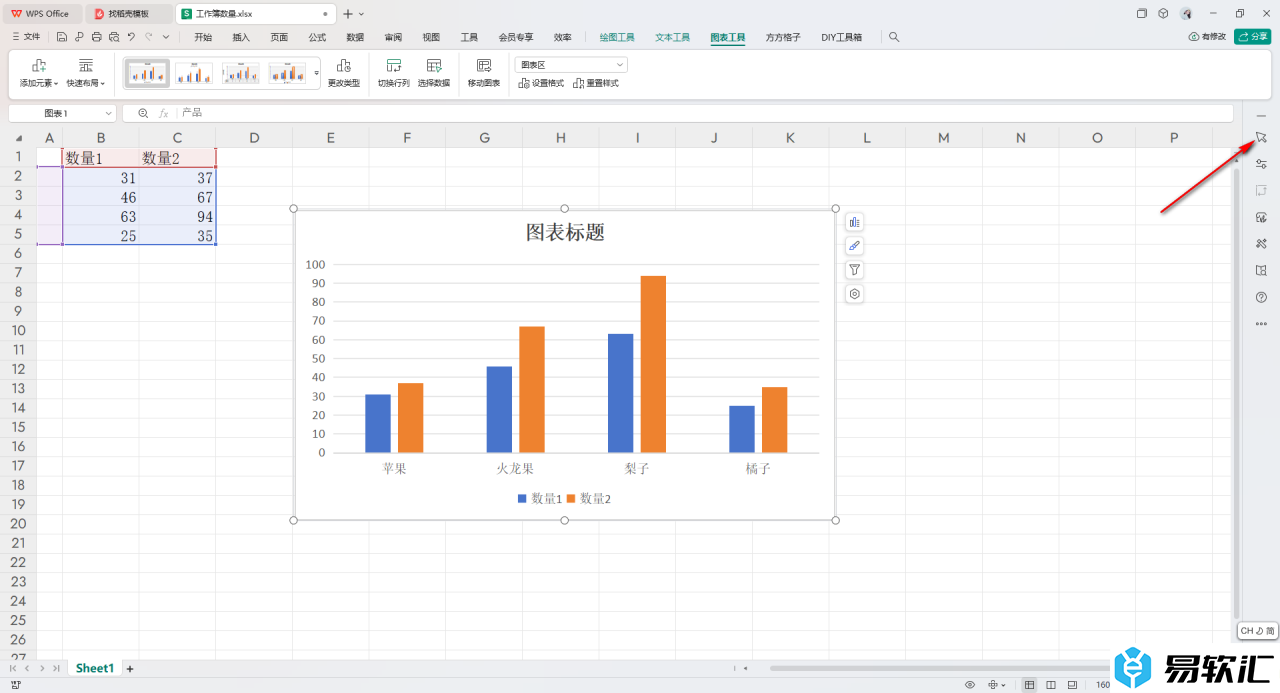1280x693 pixels.
Task: Open chart elements button beside the chart
Action: coord(854,222)
